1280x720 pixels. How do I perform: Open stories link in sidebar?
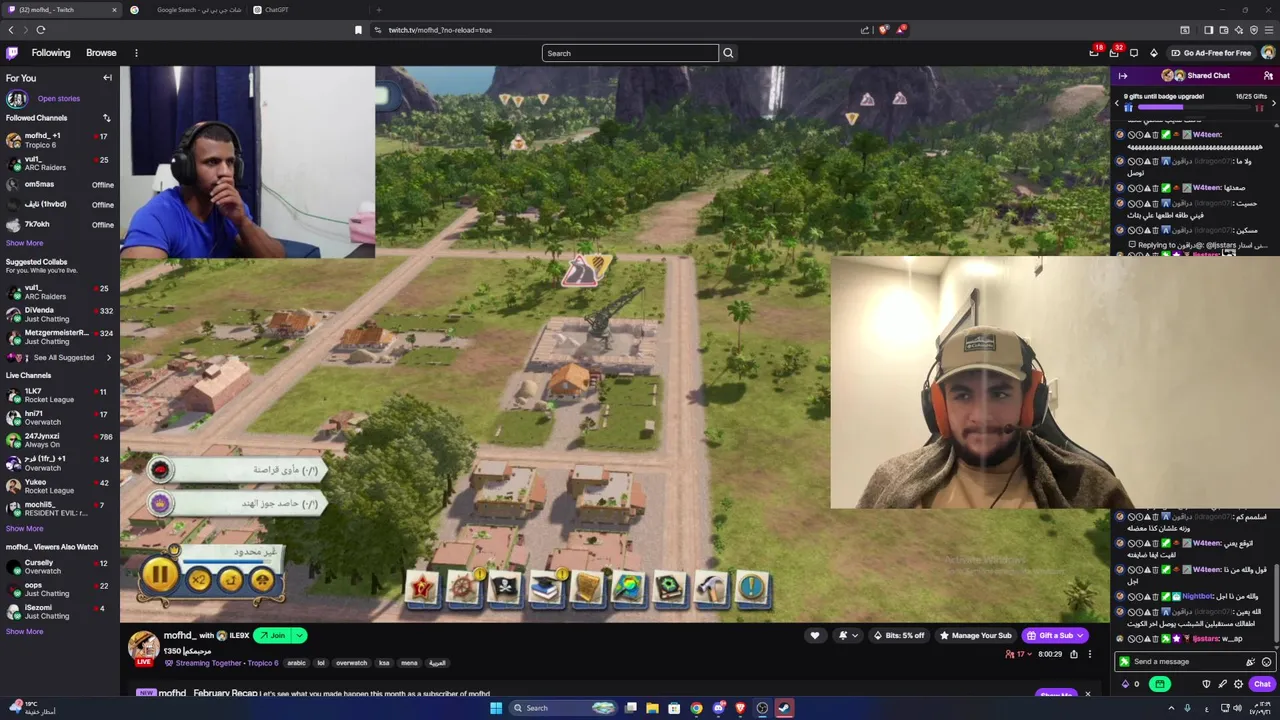59,99
